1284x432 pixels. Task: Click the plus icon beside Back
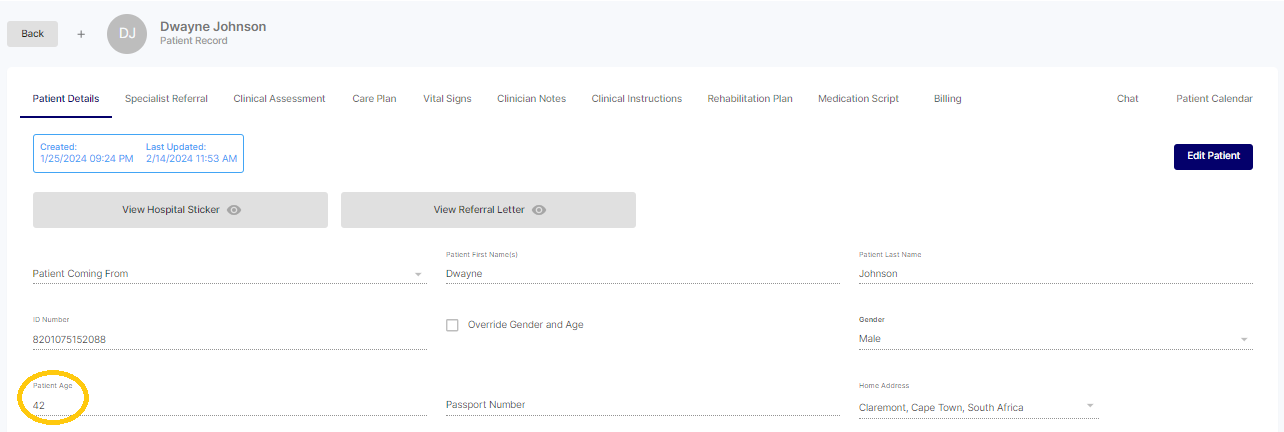[81, 34]
